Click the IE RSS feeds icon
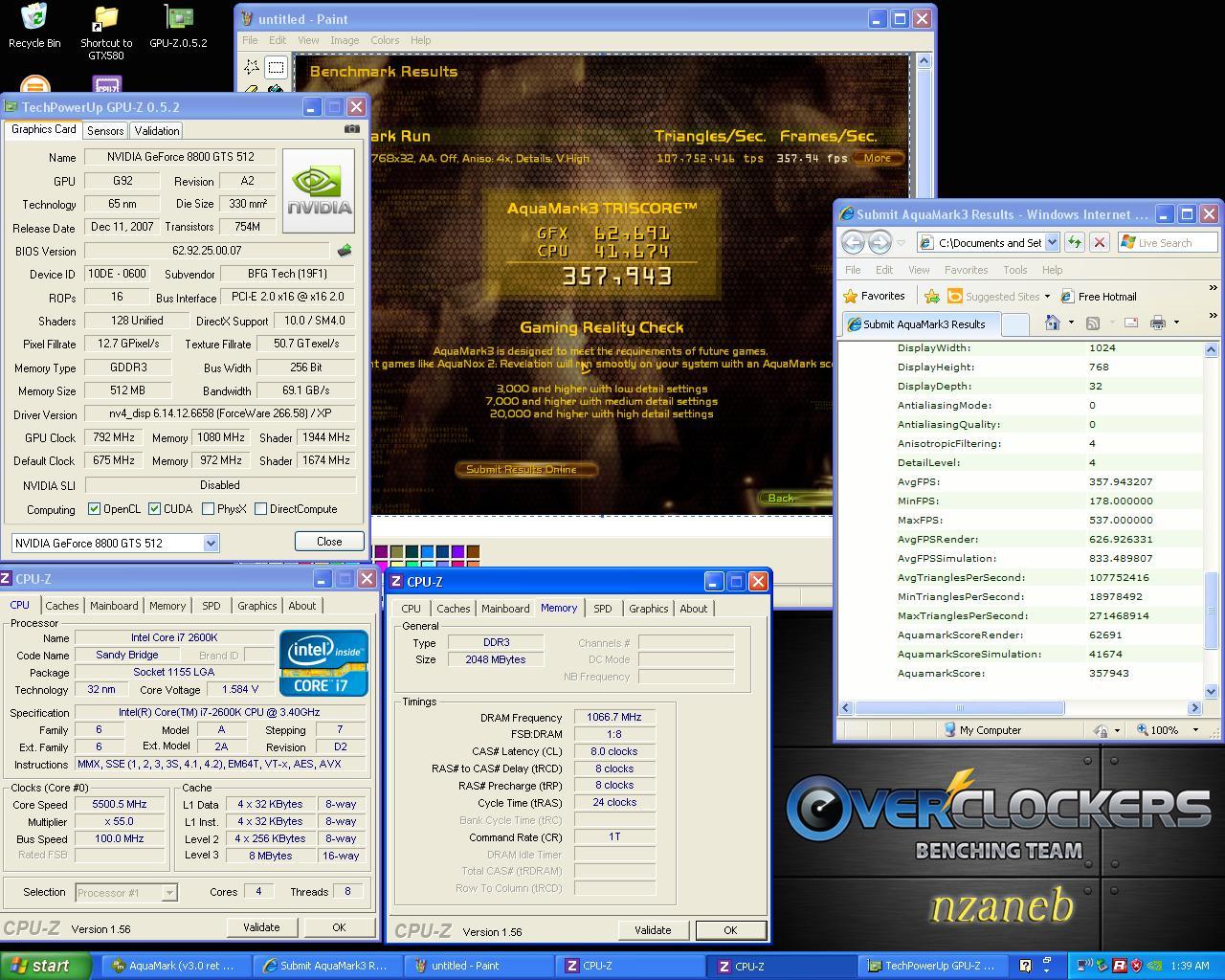 [1093, 323]
